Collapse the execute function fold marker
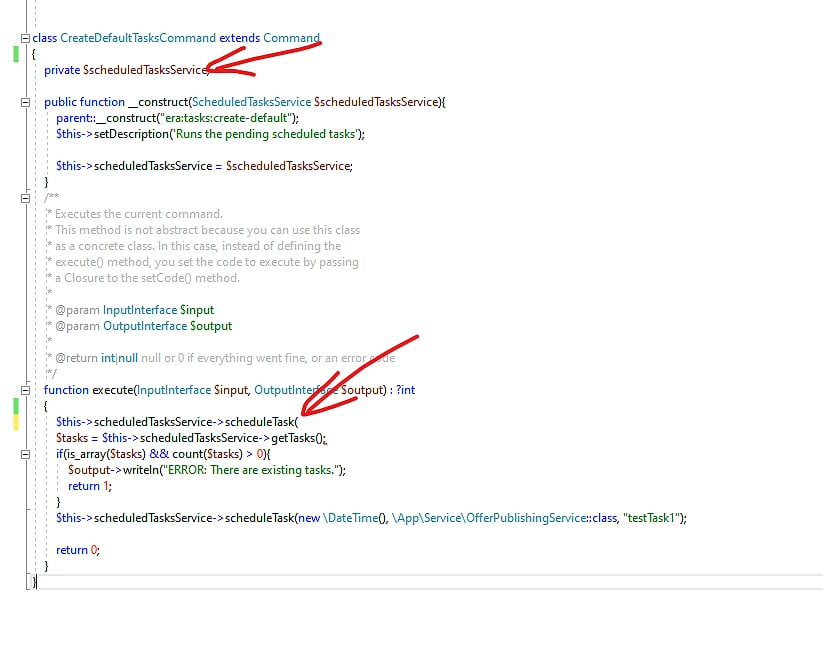The height and width of the screenshot is (656, 823). pos(25,390)
